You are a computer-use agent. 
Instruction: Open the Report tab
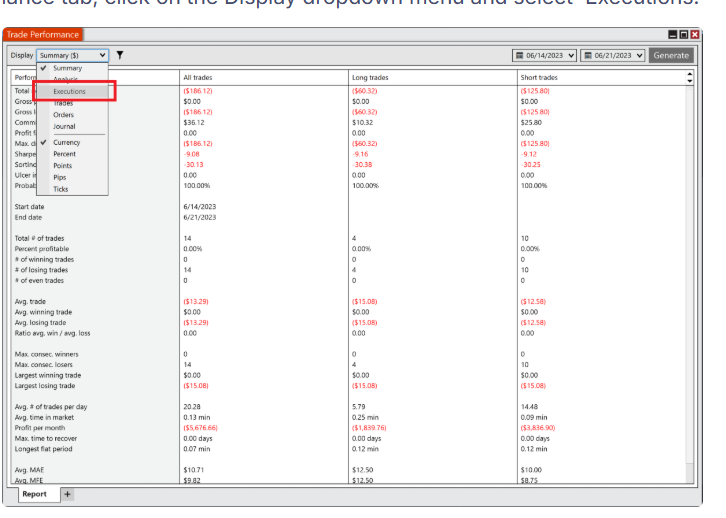click(34, 494)
